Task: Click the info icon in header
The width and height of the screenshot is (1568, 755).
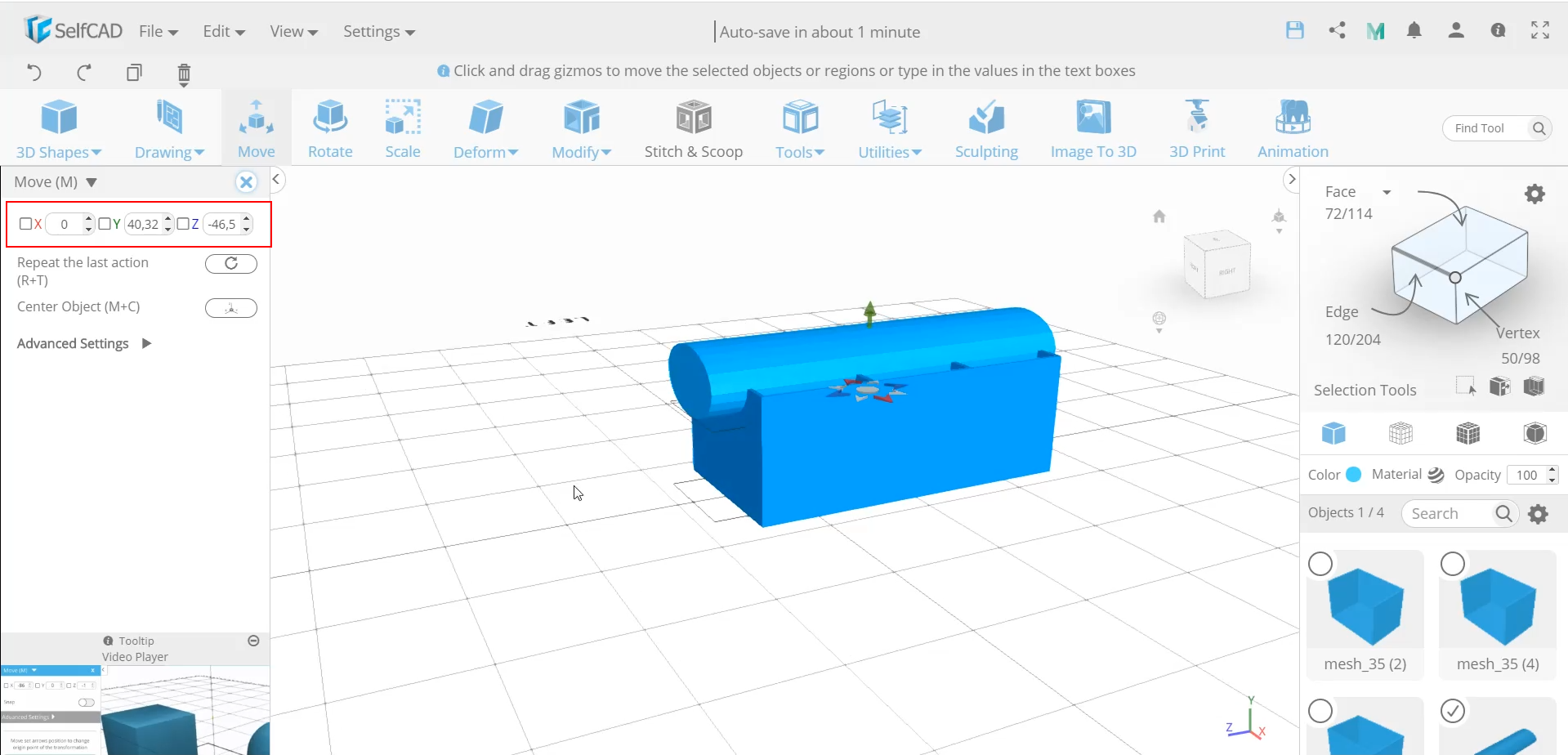Action: coord(1498,31)
